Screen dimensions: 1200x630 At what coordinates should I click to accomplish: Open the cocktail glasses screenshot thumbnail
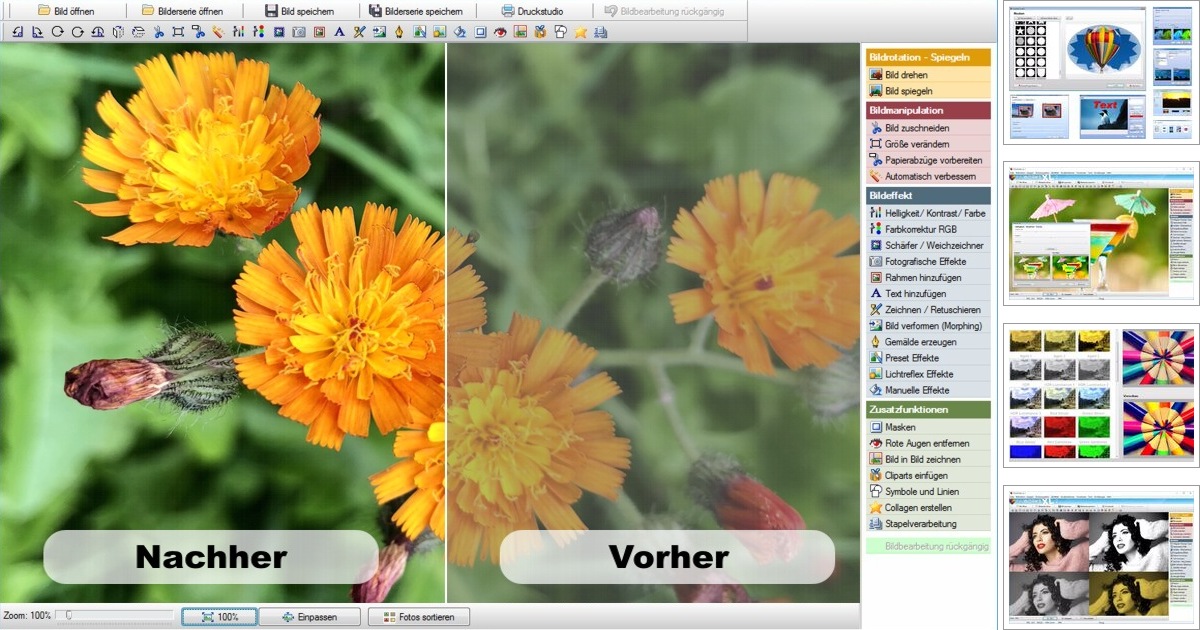coord(1101,233)
